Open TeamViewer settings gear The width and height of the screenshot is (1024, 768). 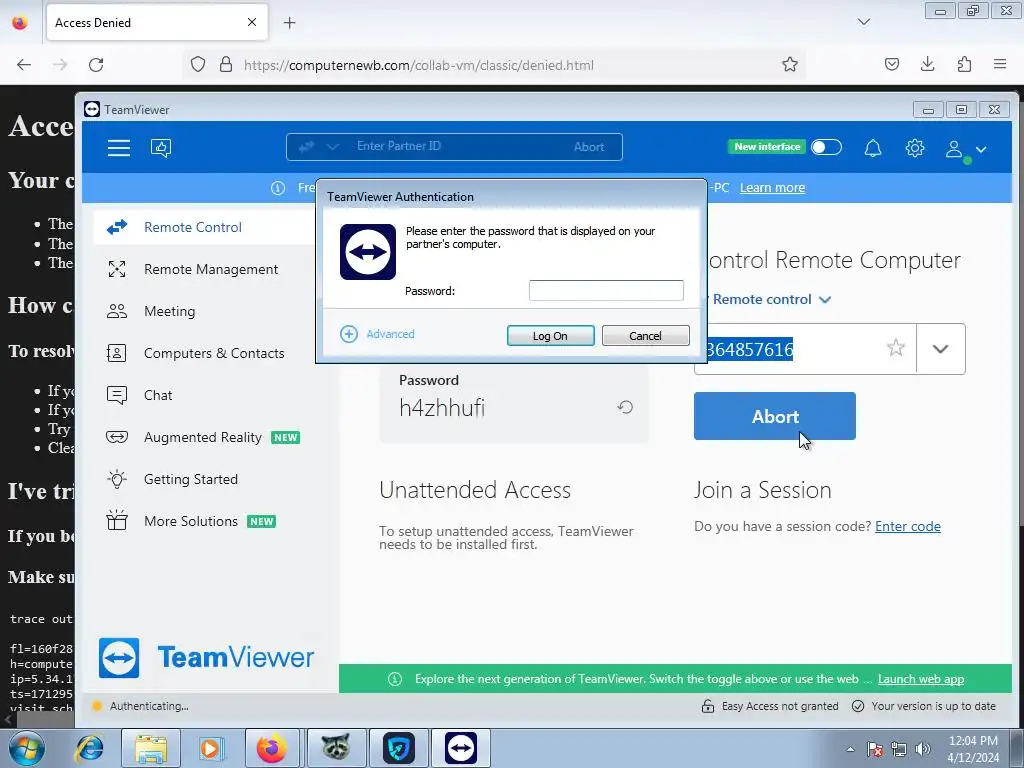[915, 148]
